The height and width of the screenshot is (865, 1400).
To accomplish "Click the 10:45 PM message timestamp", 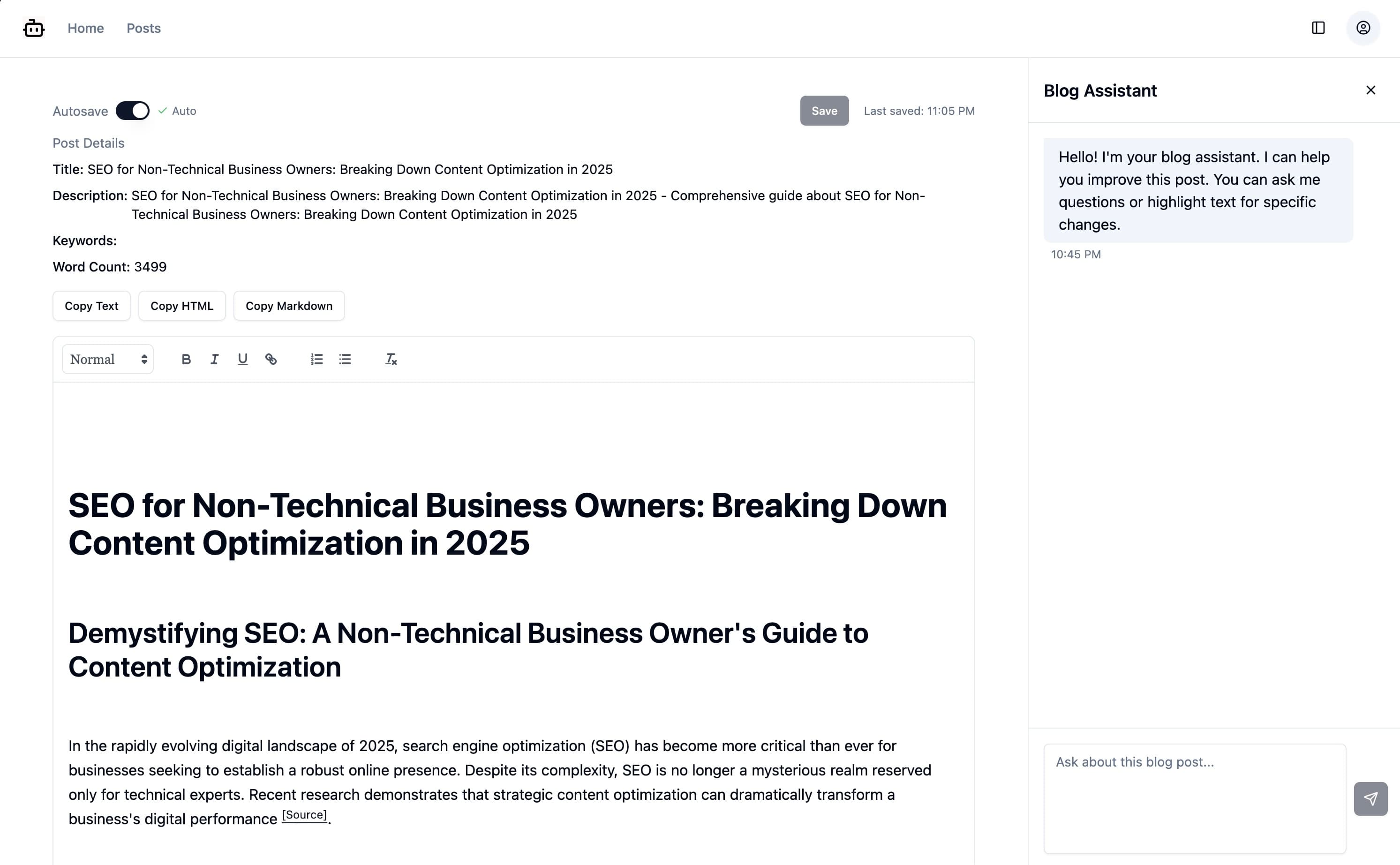I will pos(1076,255).
